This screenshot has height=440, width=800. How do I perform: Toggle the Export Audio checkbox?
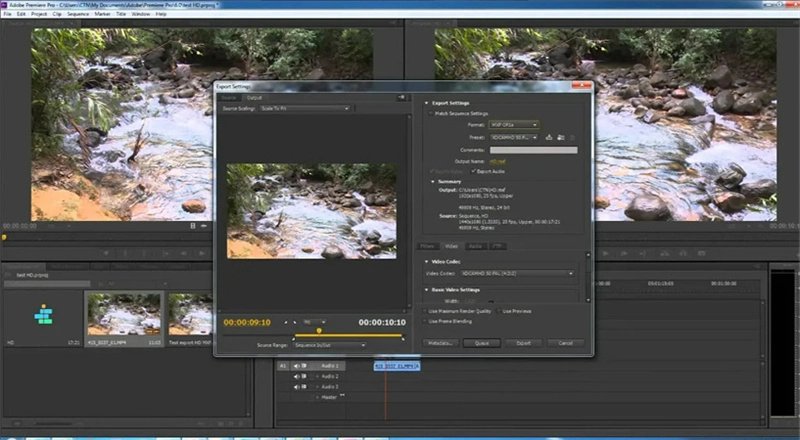point(473,172)
